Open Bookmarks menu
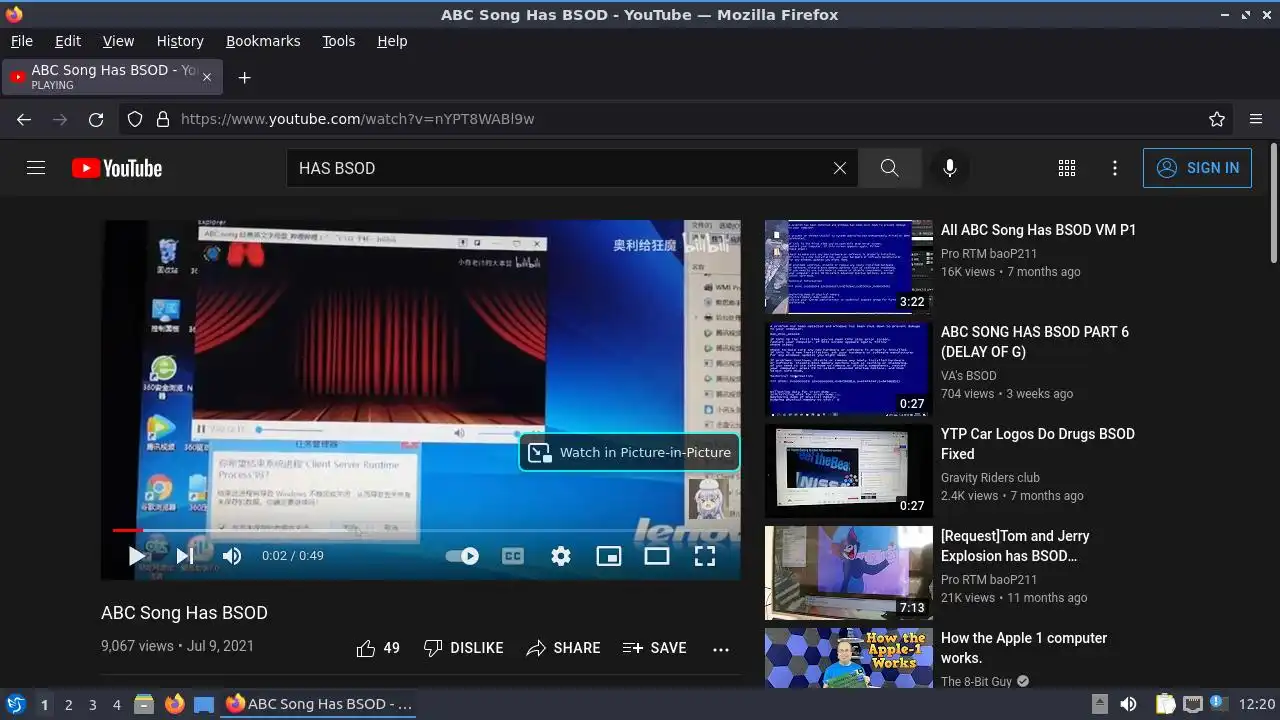The image size is (1280, 720). (x=263, y=41)
